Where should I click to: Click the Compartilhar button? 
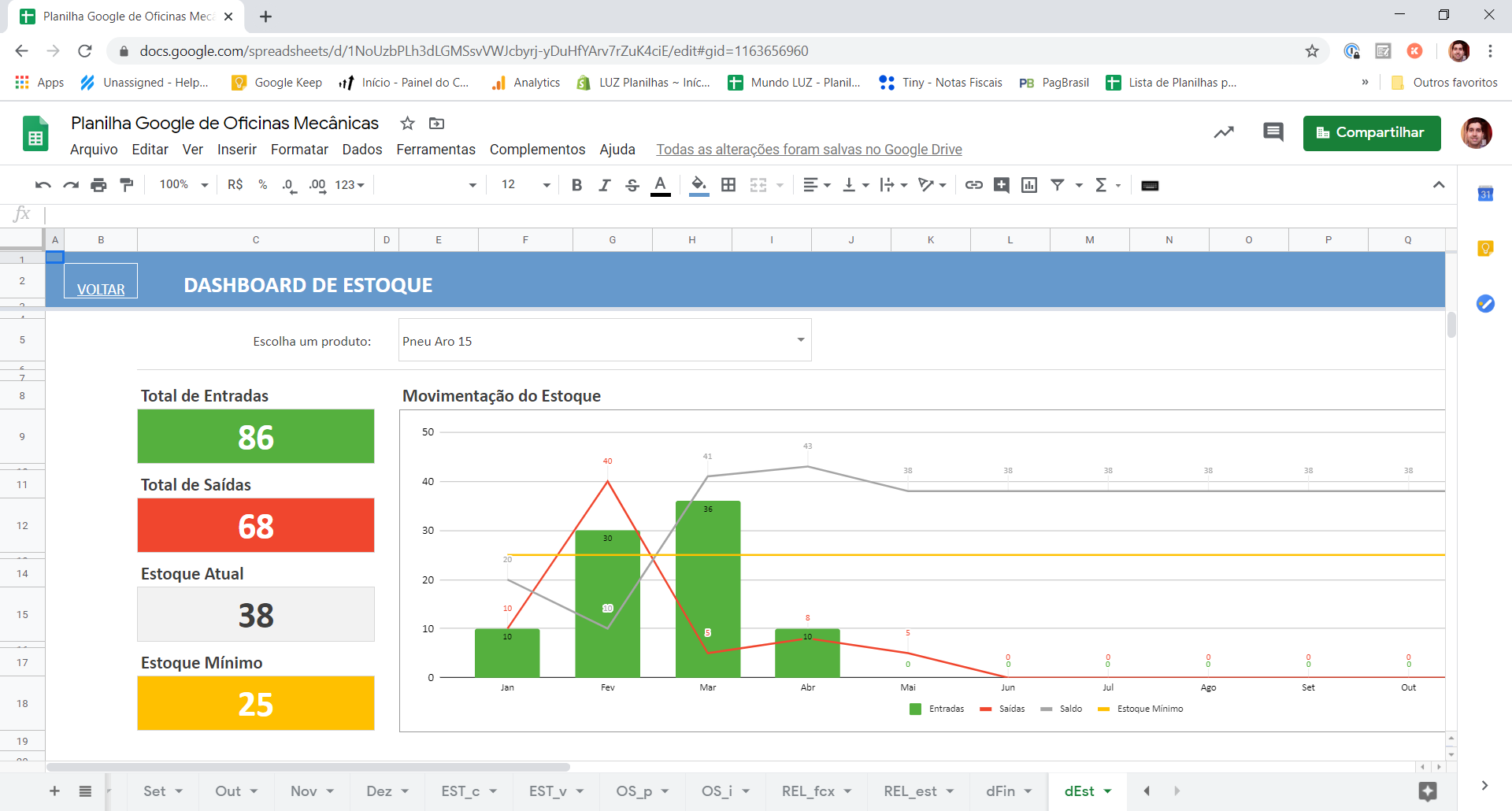click(1372, 133)
